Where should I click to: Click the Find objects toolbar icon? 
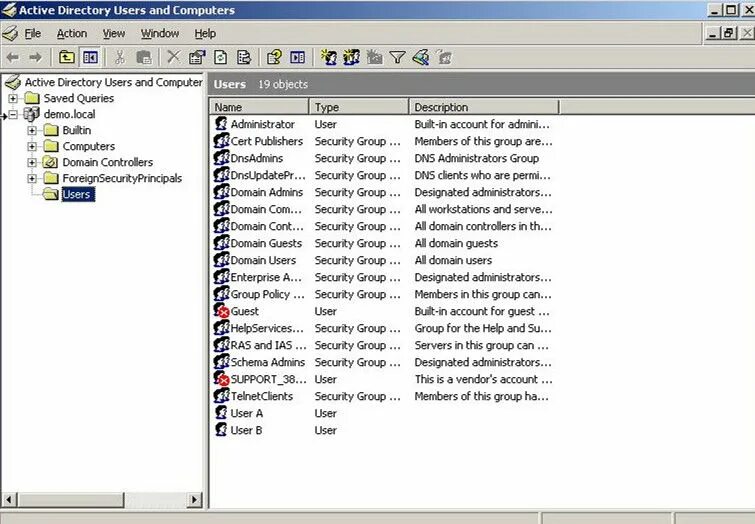421,58
